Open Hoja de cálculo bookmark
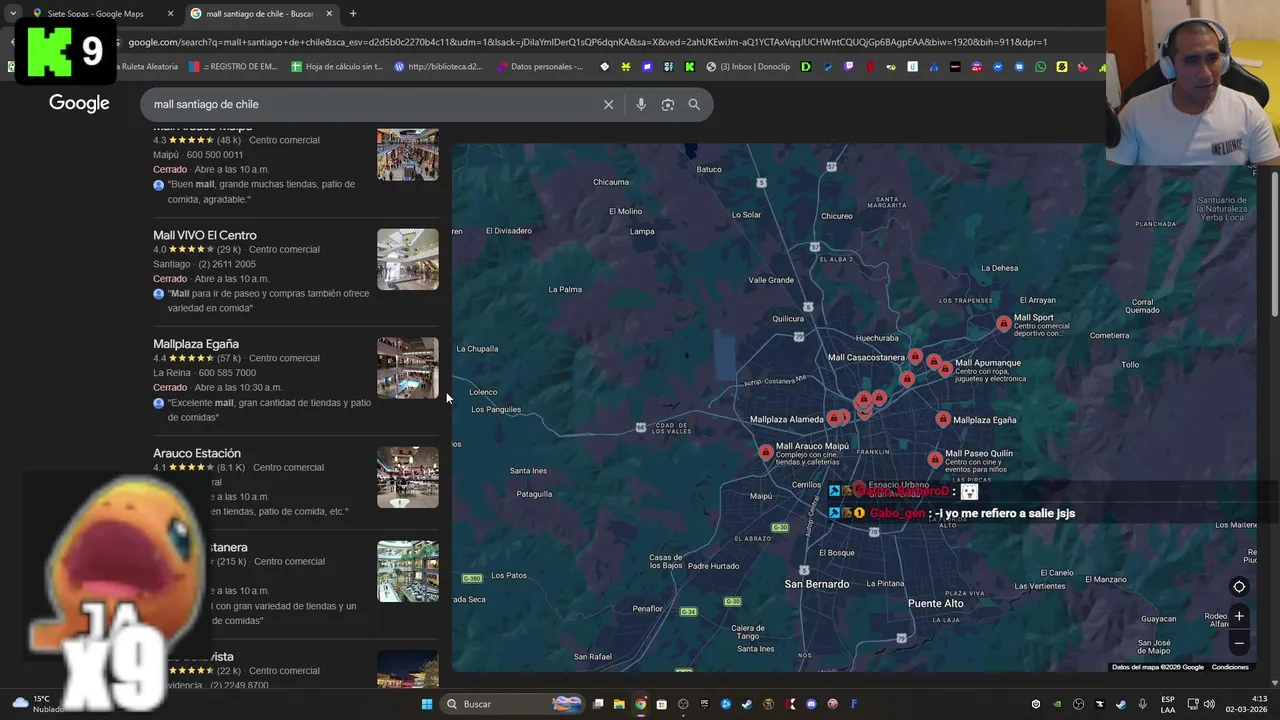The height and width of the screenshot is (720, 1280). tap(338, 67)
